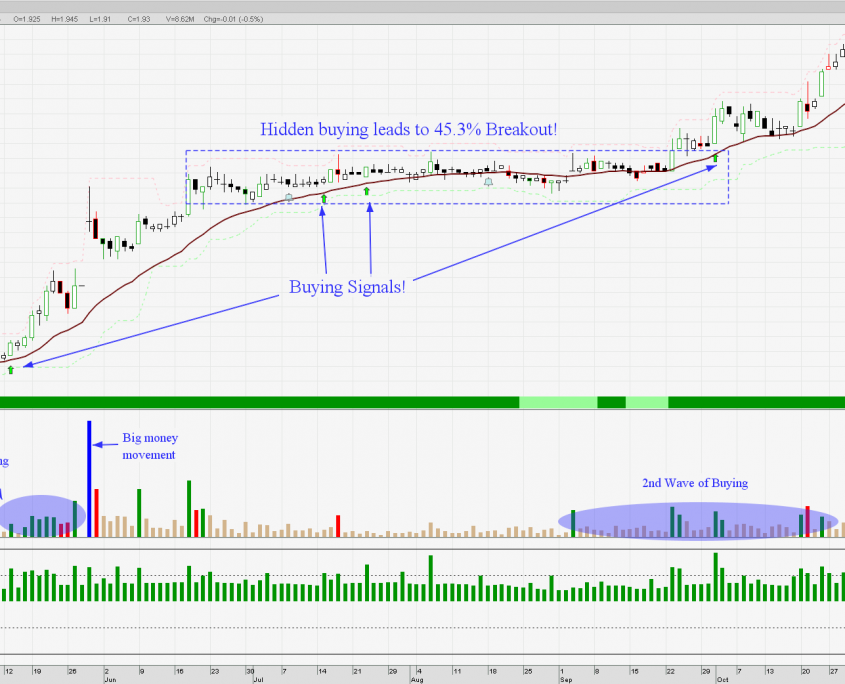Click the 'Big money movement' annotation text
The height and width of the screenshot is (684, 845).
click(x=150, y=446)
